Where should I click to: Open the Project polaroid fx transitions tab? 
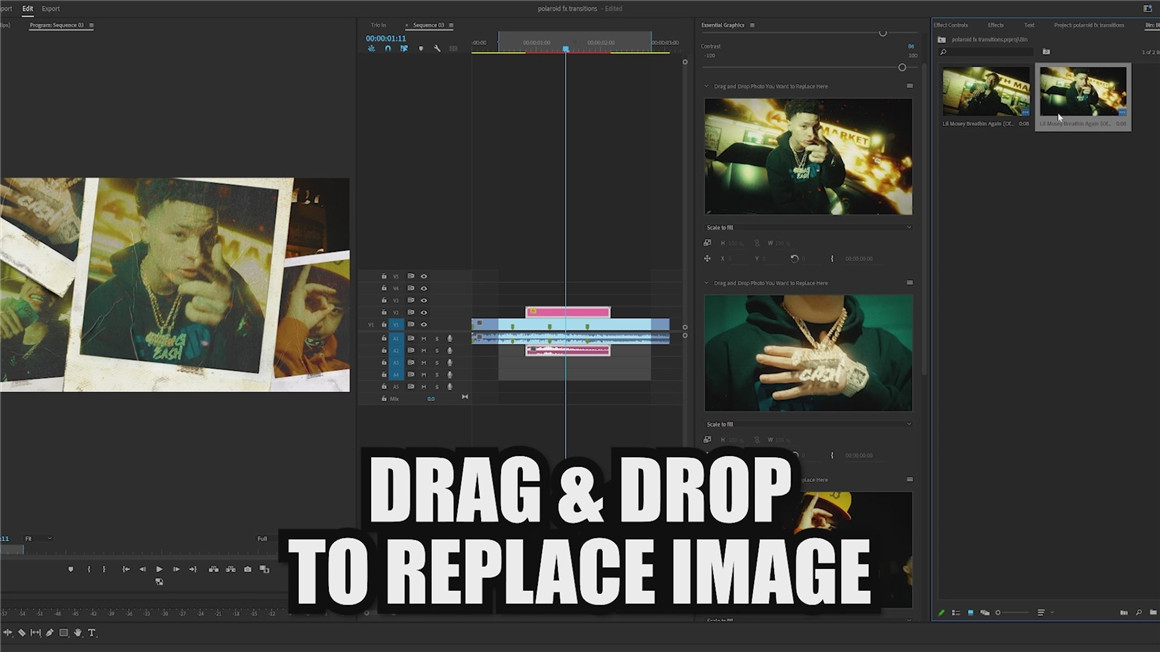[1089, 25]
